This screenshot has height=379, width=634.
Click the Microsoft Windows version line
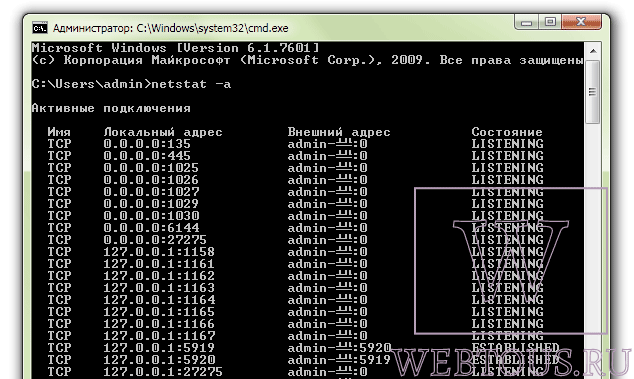pyautogui.click(x=175, y=48)
